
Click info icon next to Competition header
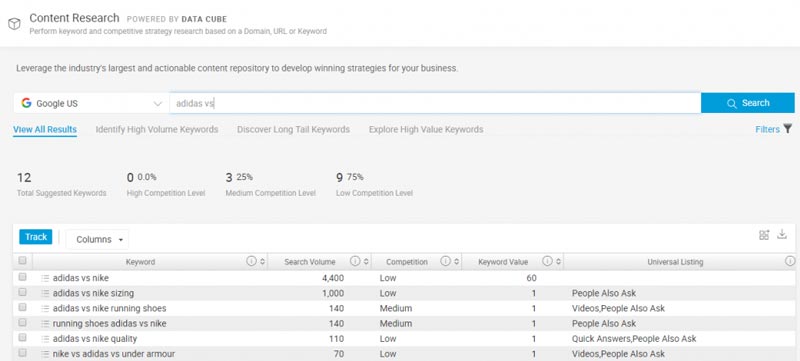click(445, 262)
